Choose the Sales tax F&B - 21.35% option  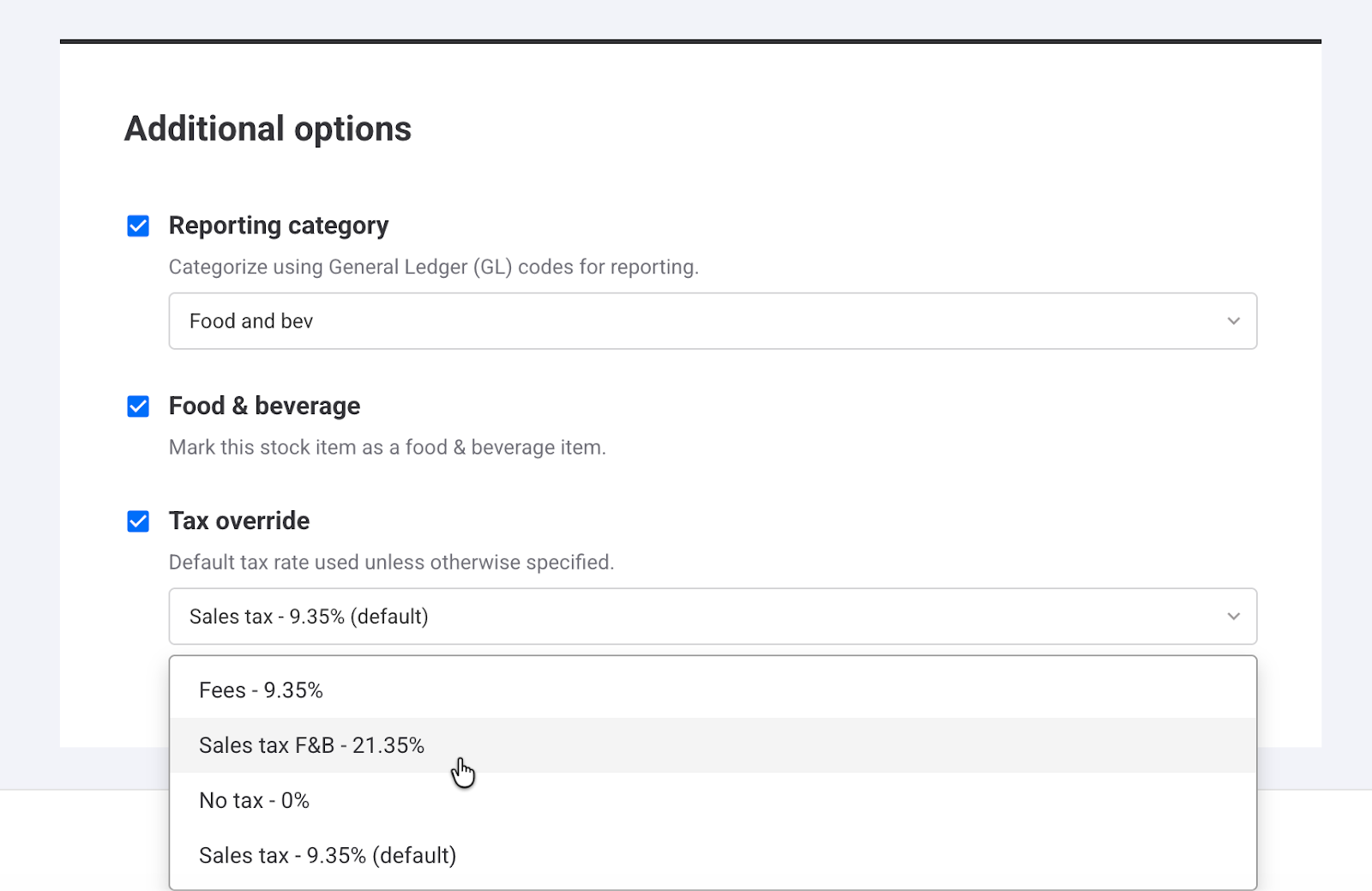[311, 745]
